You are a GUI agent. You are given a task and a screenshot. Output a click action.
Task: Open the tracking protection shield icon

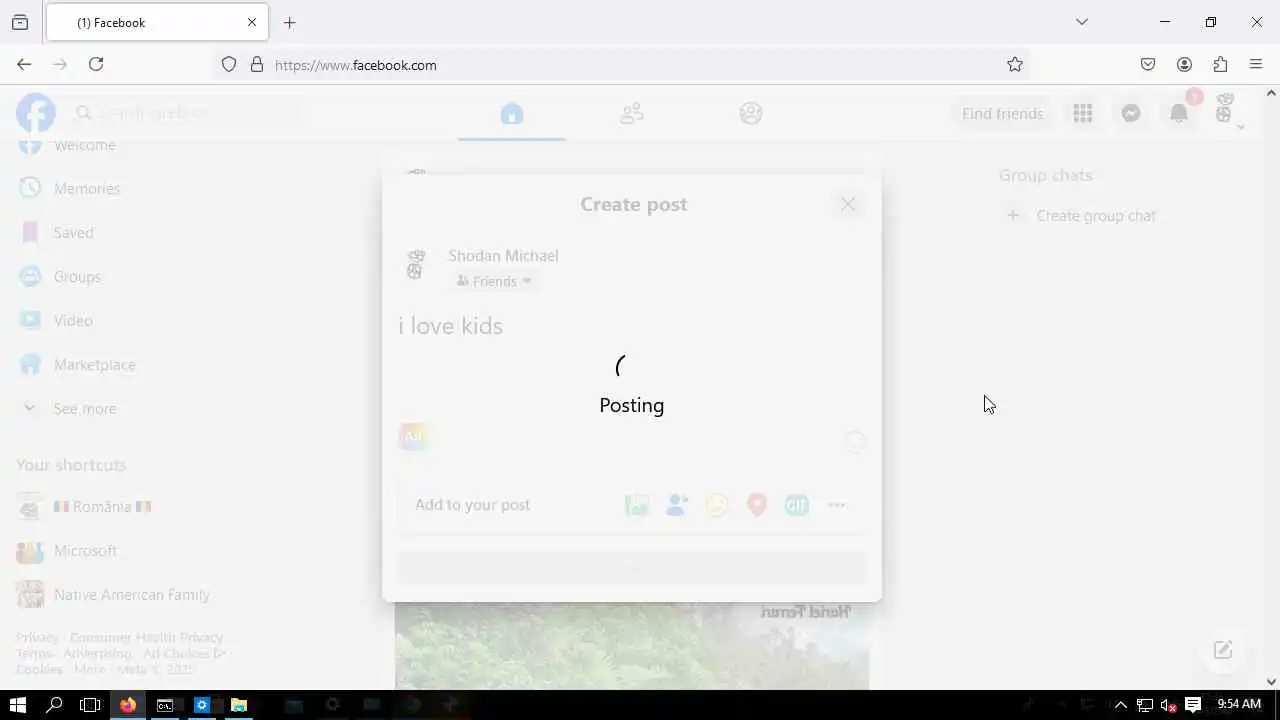point(229,65)
